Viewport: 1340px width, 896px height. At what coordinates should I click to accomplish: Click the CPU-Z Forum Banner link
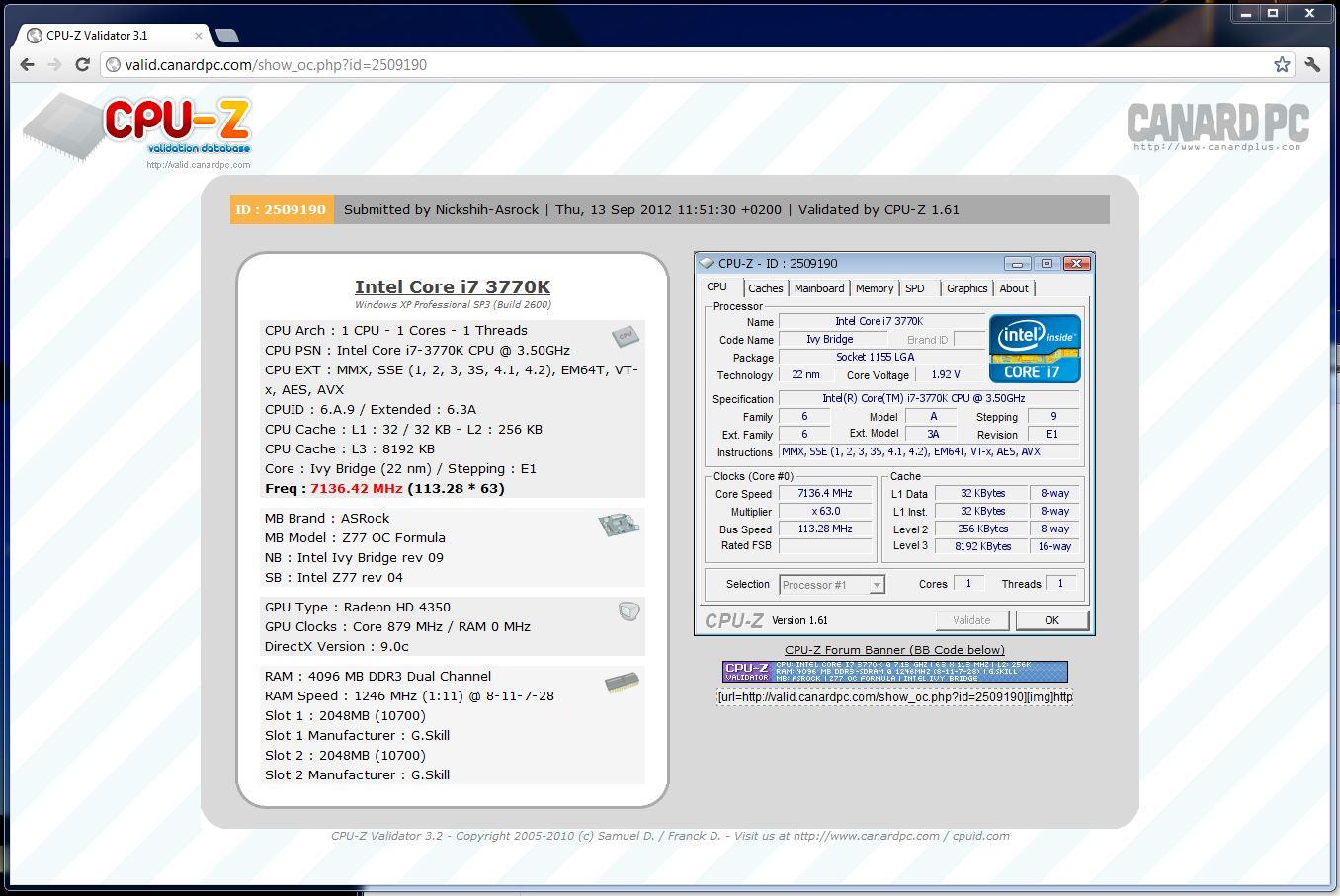(x=894, y=650)
